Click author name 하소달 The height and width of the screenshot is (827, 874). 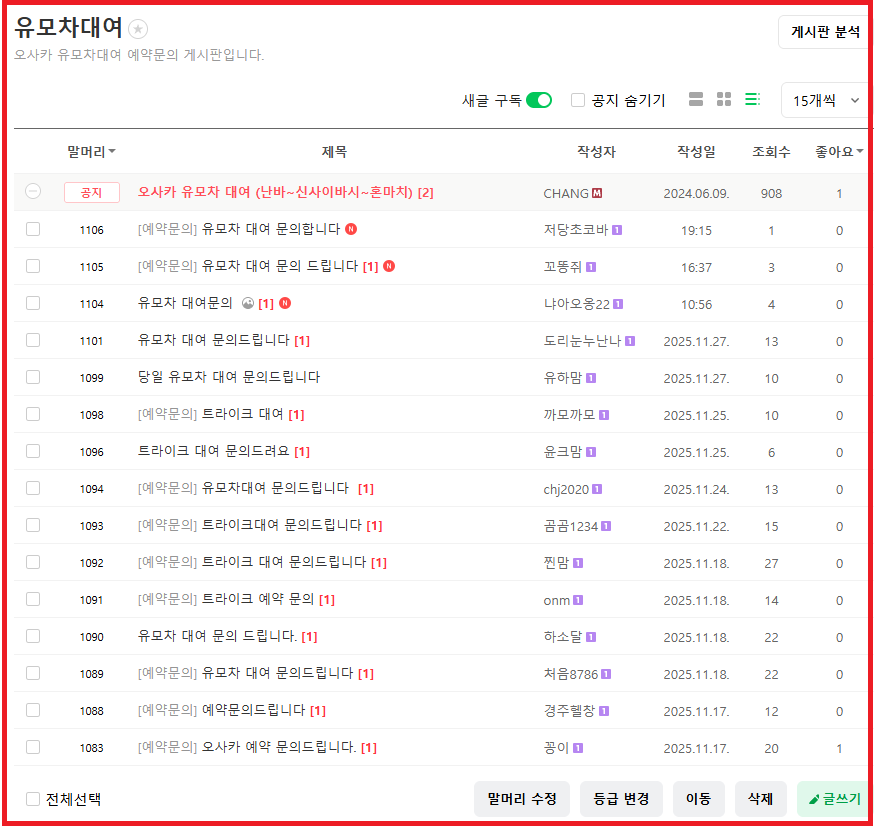click(562, 636)
